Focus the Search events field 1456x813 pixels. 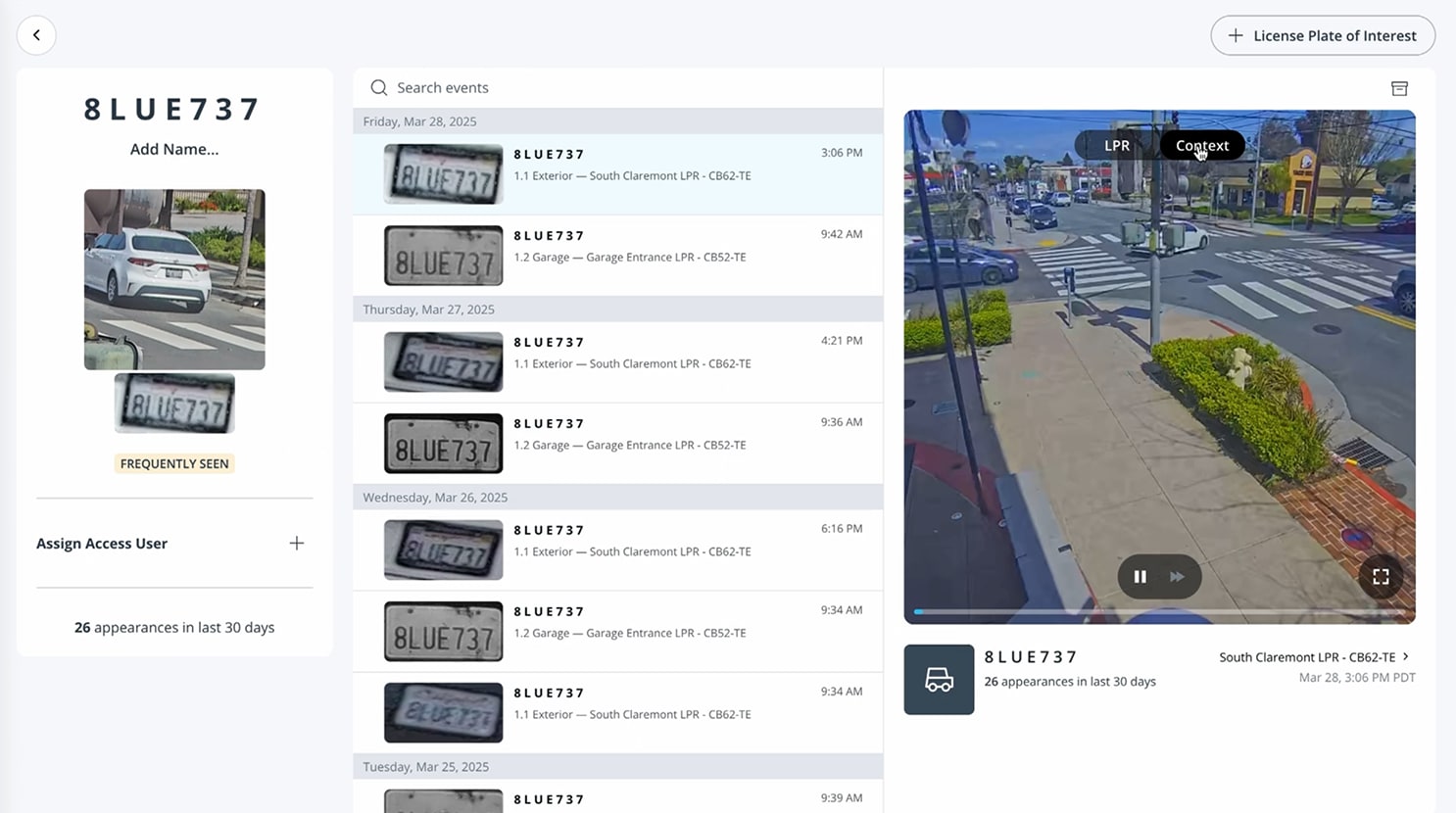point(617,87)
